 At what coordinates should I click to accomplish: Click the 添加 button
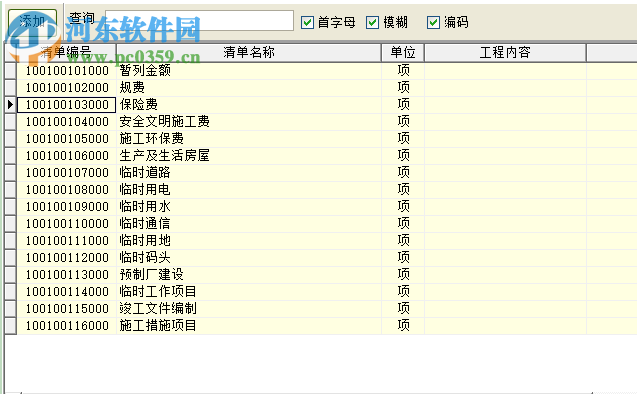[32, 22]
